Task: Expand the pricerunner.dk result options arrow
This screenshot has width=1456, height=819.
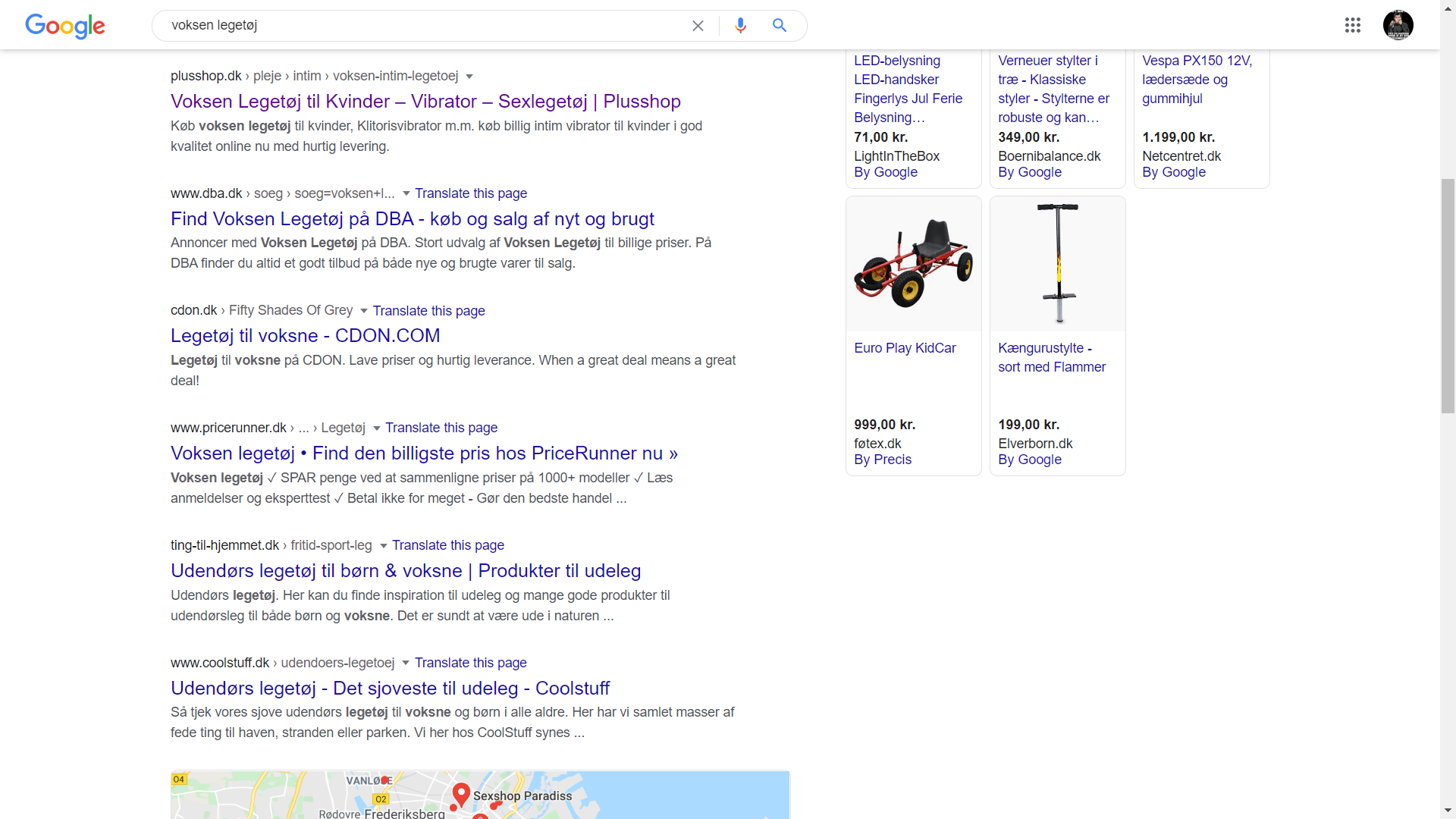Action: (x=376, y=428)
